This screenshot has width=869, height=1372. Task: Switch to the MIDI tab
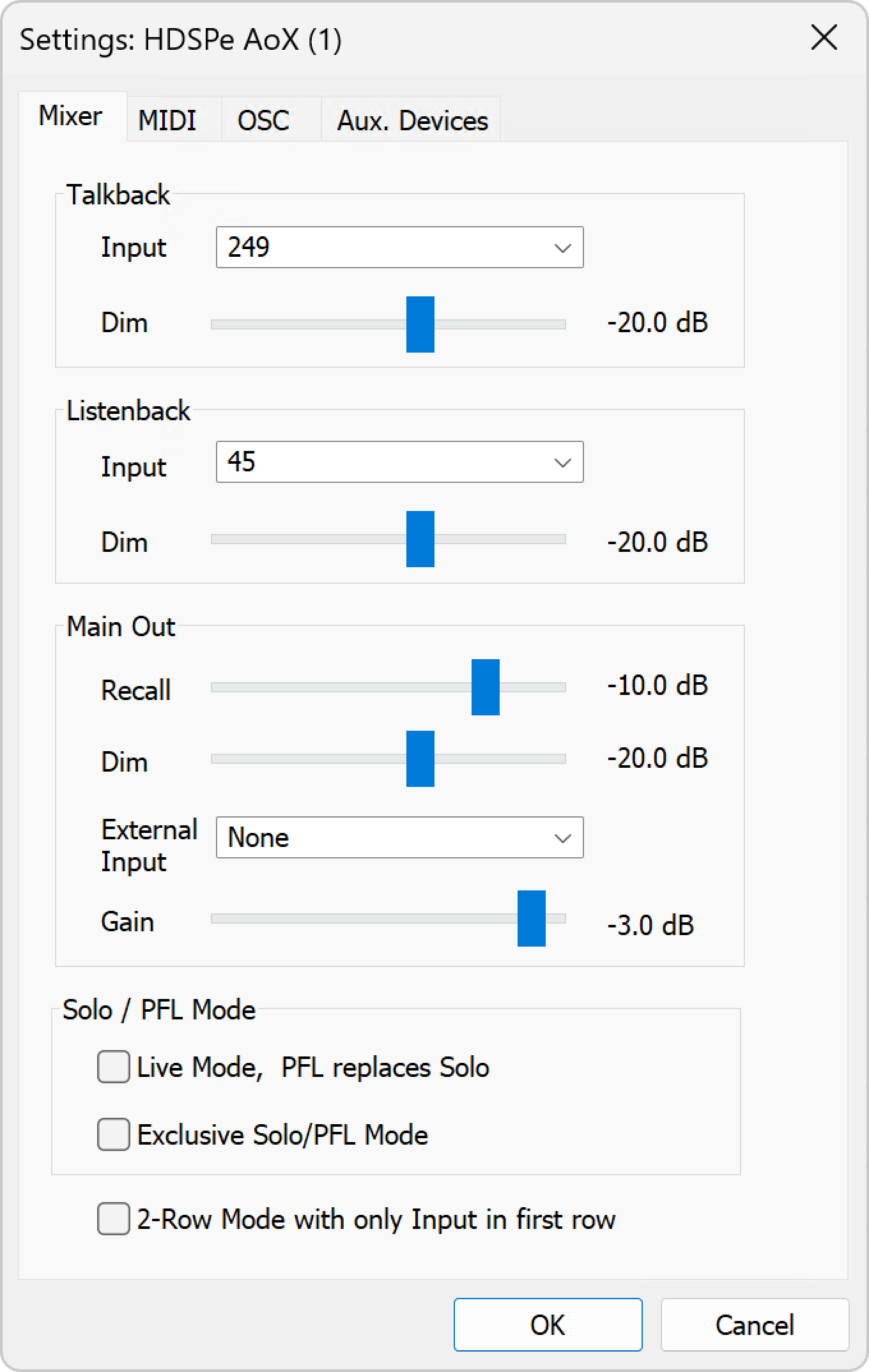coord(167,120)
